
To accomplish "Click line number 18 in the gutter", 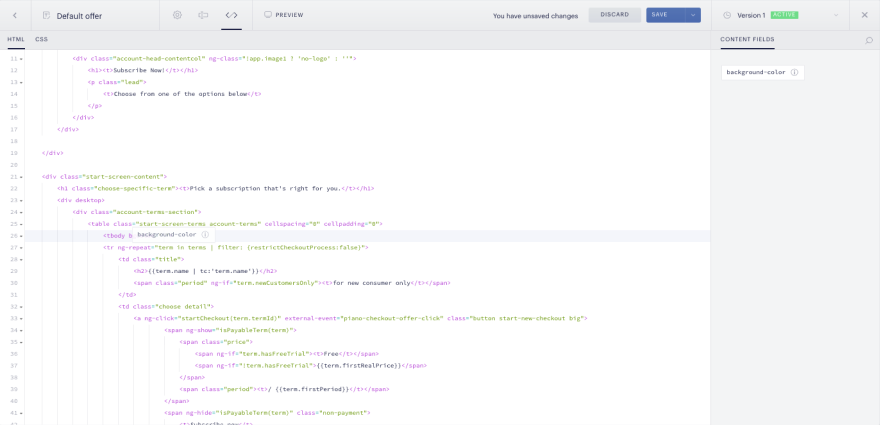I will click(14, 141).
